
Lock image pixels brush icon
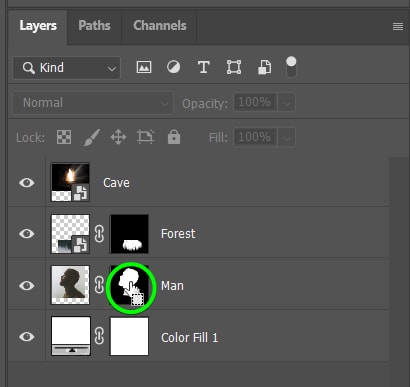tap(91, 137)
